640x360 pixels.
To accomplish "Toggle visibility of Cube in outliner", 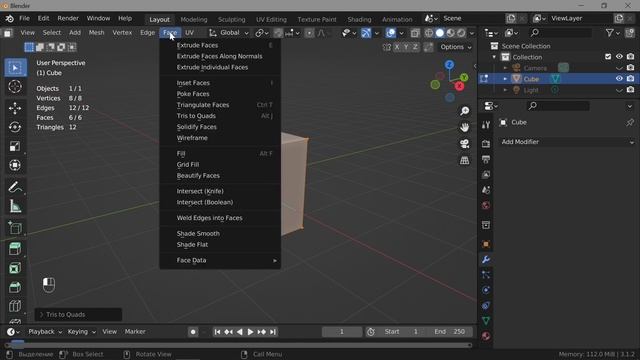I will coord(619,78).
